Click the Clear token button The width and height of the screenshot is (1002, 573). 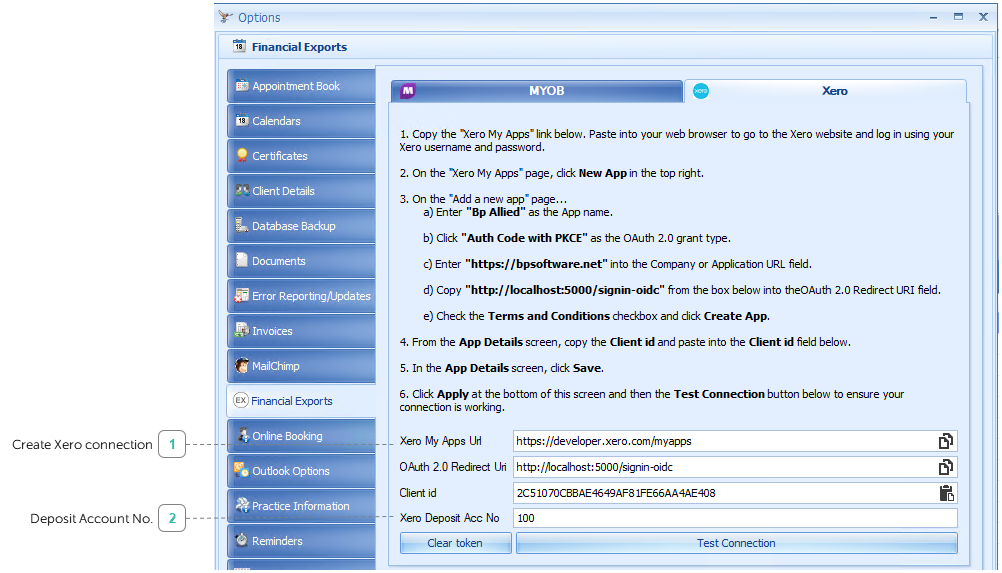pyautogui.click(x=456, y=543)
